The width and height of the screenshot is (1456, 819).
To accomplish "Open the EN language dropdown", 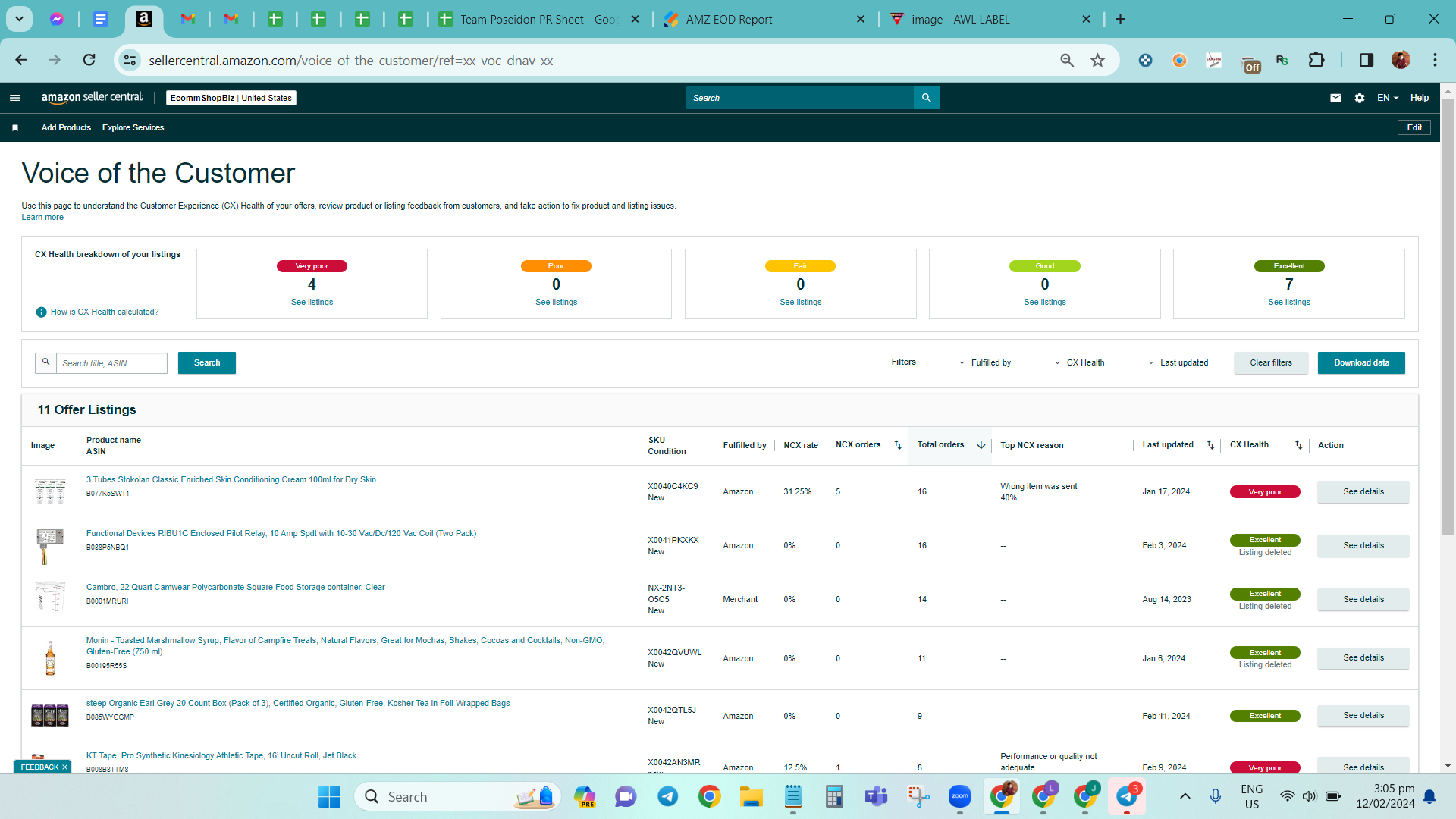I will 1387,98.
